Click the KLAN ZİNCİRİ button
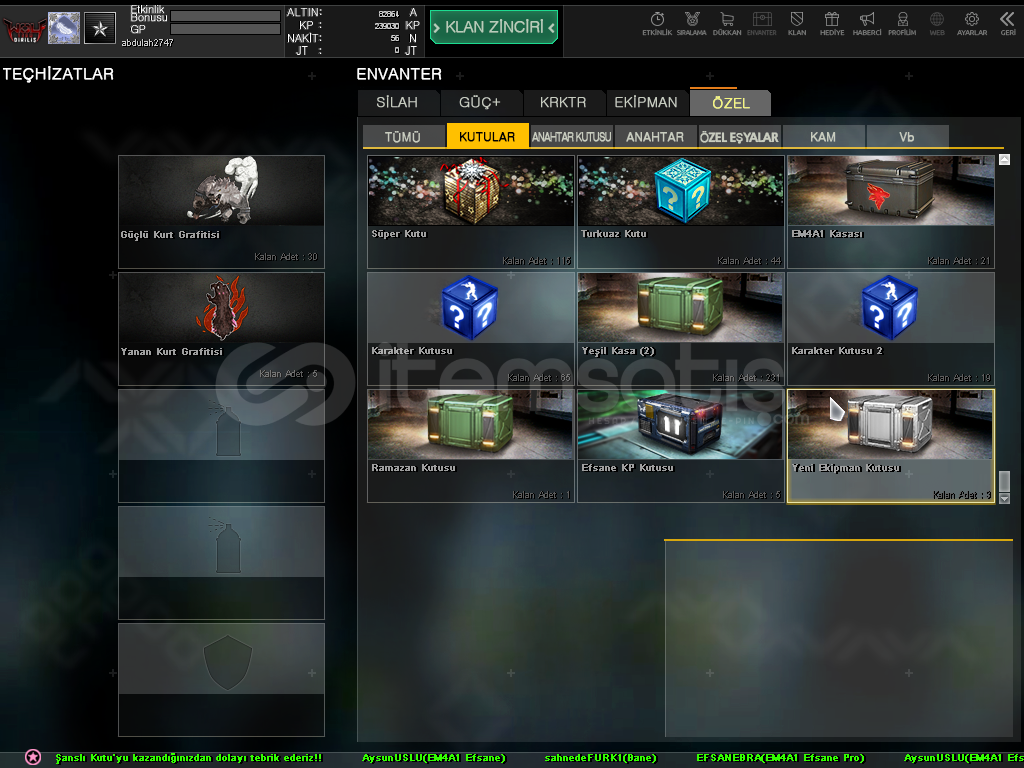 pos(494,27)
